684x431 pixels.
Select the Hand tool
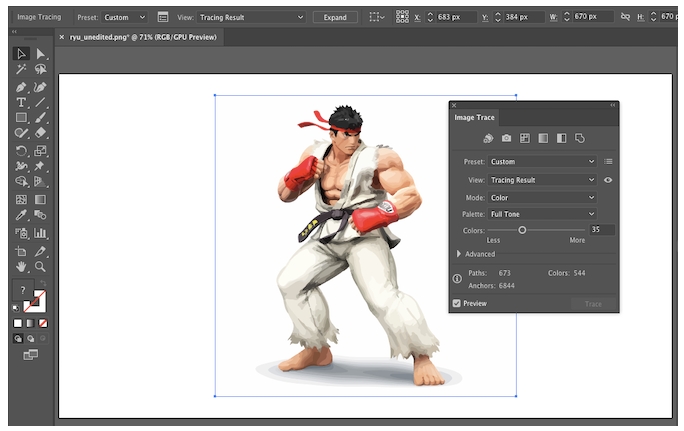21,267
